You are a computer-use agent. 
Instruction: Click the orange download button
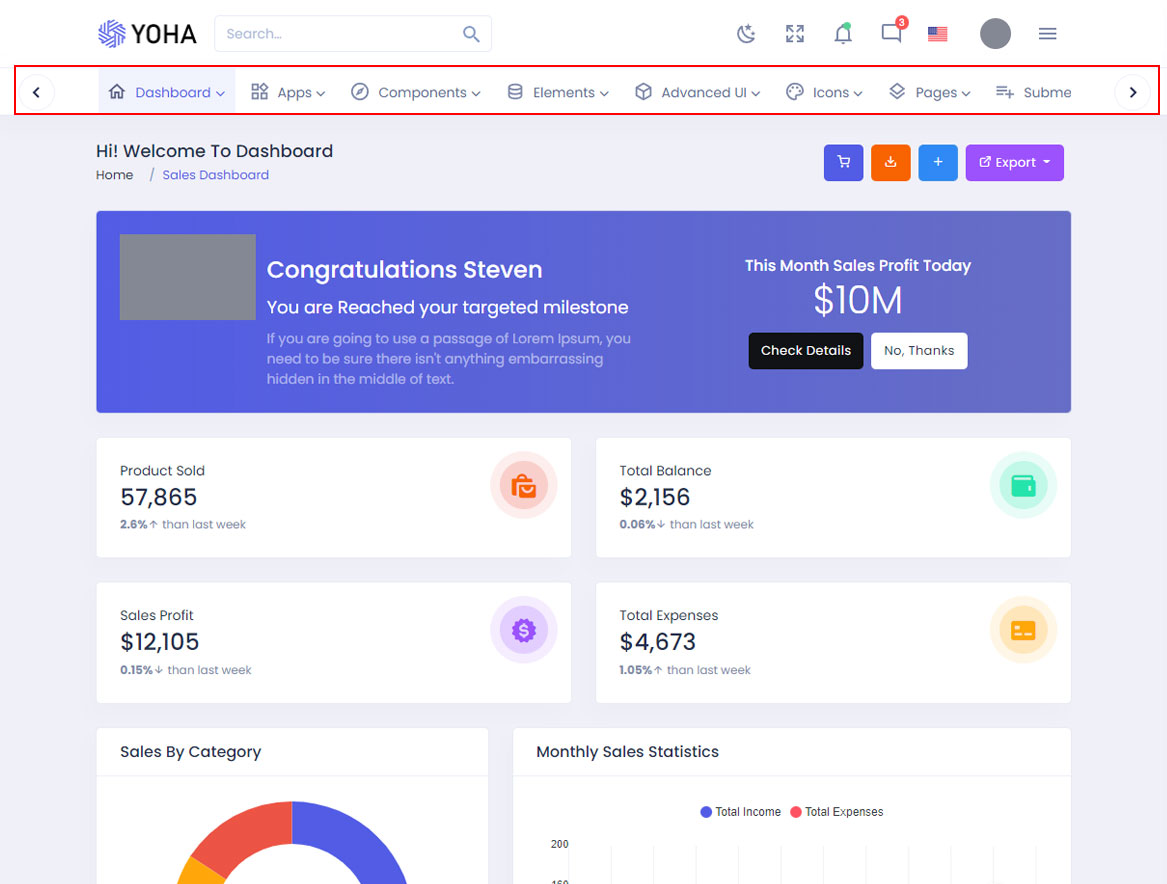click(890, 163)
